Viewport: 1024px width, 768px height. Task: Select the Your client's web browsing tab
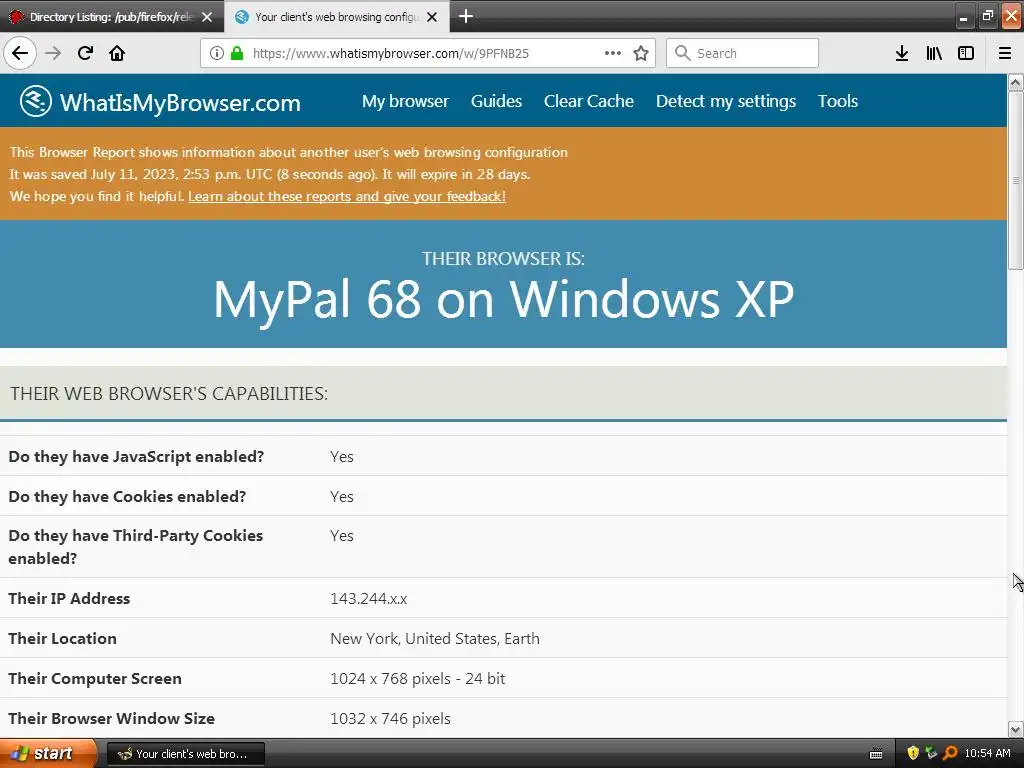(x=337, y=17)
